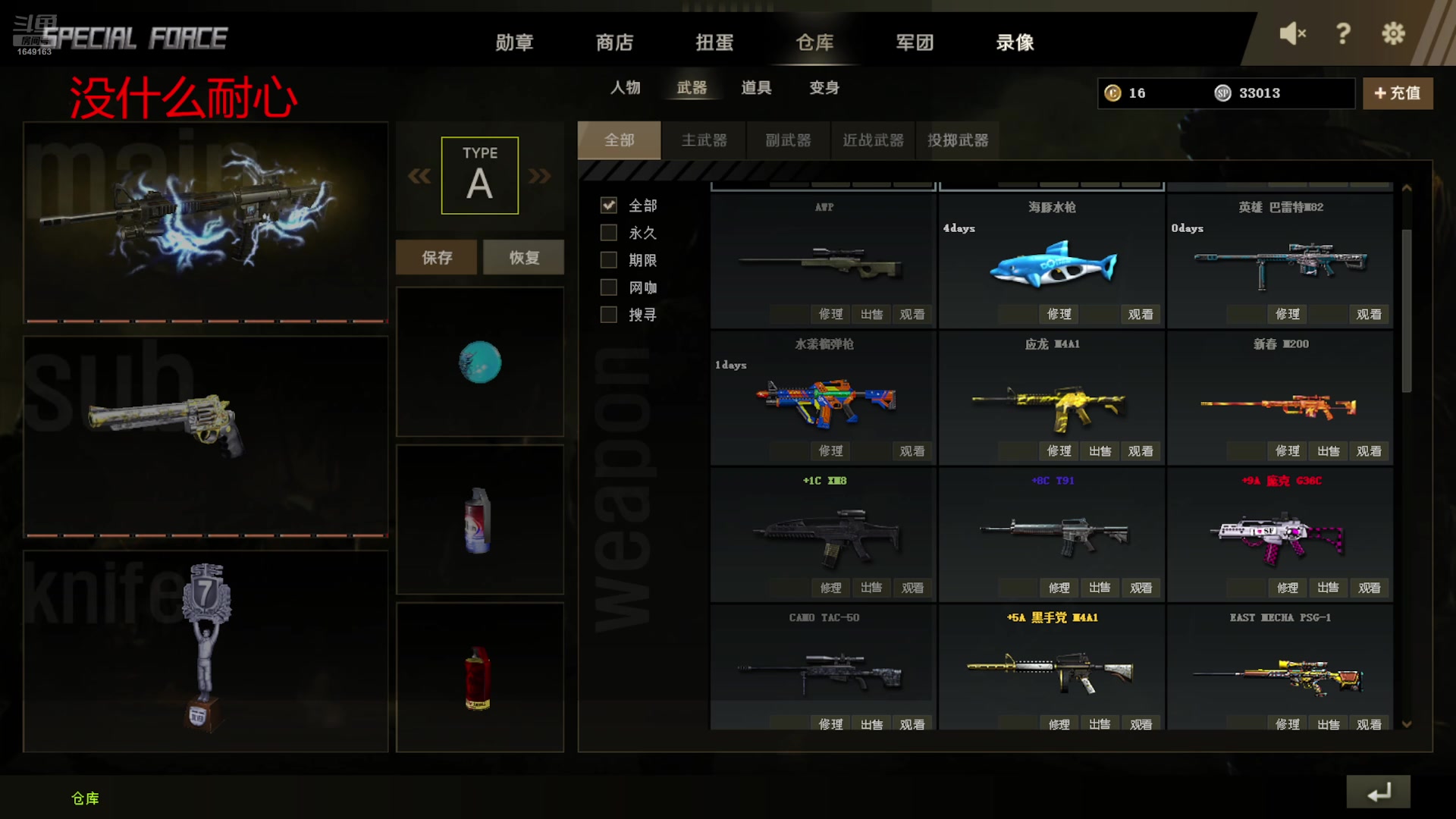The image size is (1456, 819).
Task: Open settings gear icon
Action: point(1393,33)
